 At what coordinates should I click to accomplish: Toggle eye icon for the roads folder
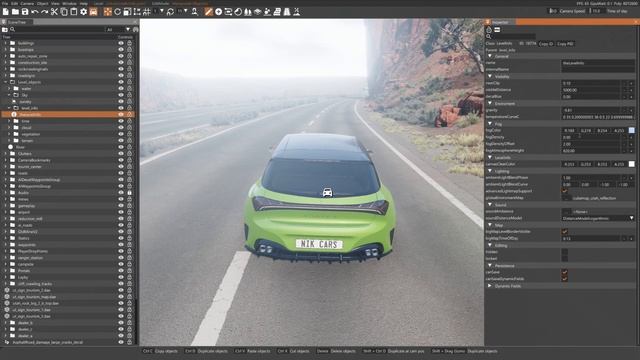[x=121, y=173]
